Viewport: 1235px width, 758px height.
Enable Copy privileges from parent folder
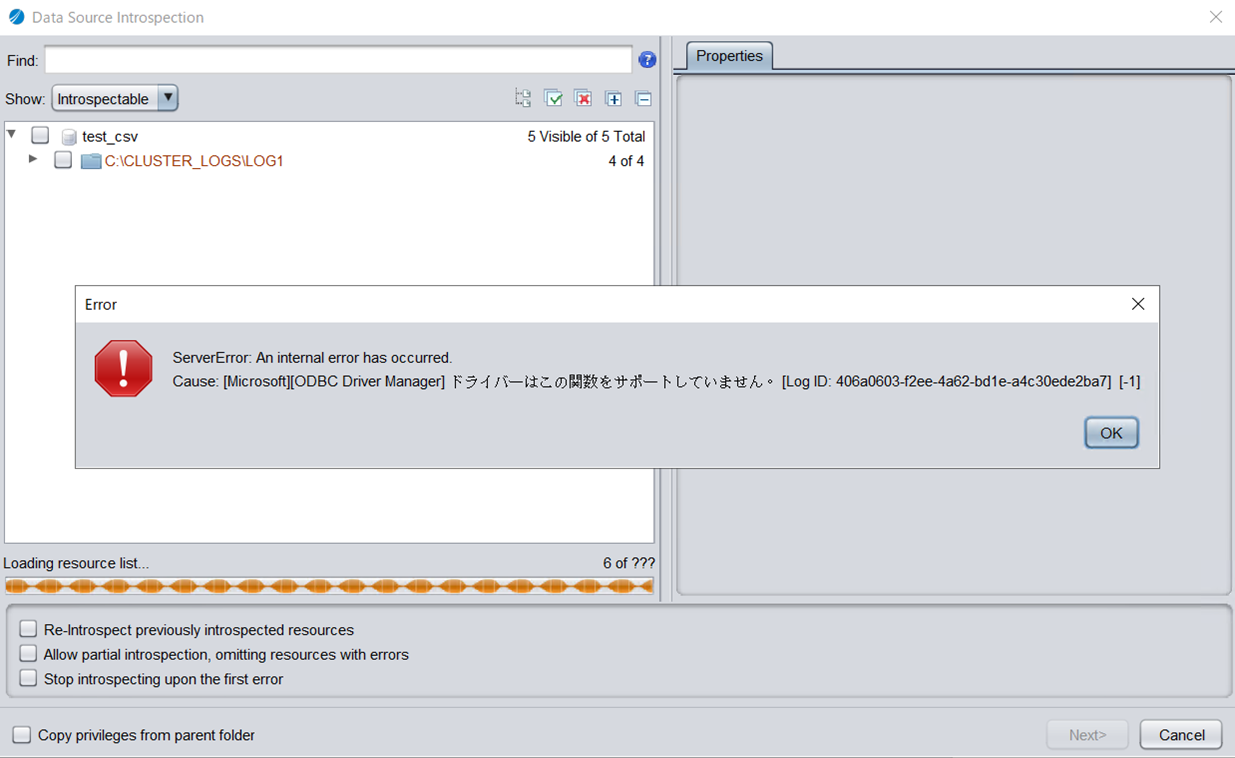[x=21, y=735]
